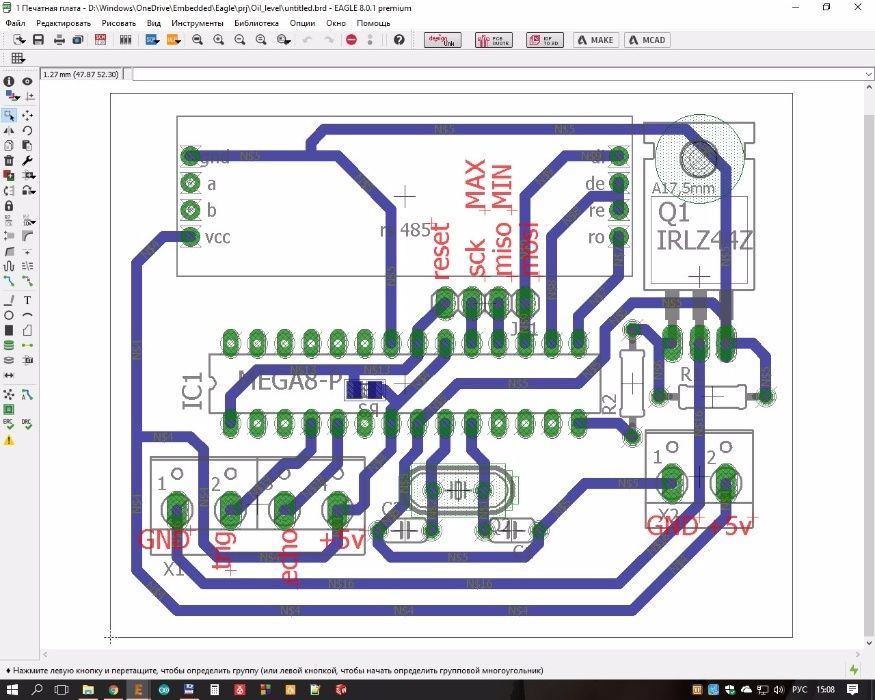The width and height of the screenshot is (875, 700).
Task: Select the Rotate tool
Action: (x=27, y=130)
